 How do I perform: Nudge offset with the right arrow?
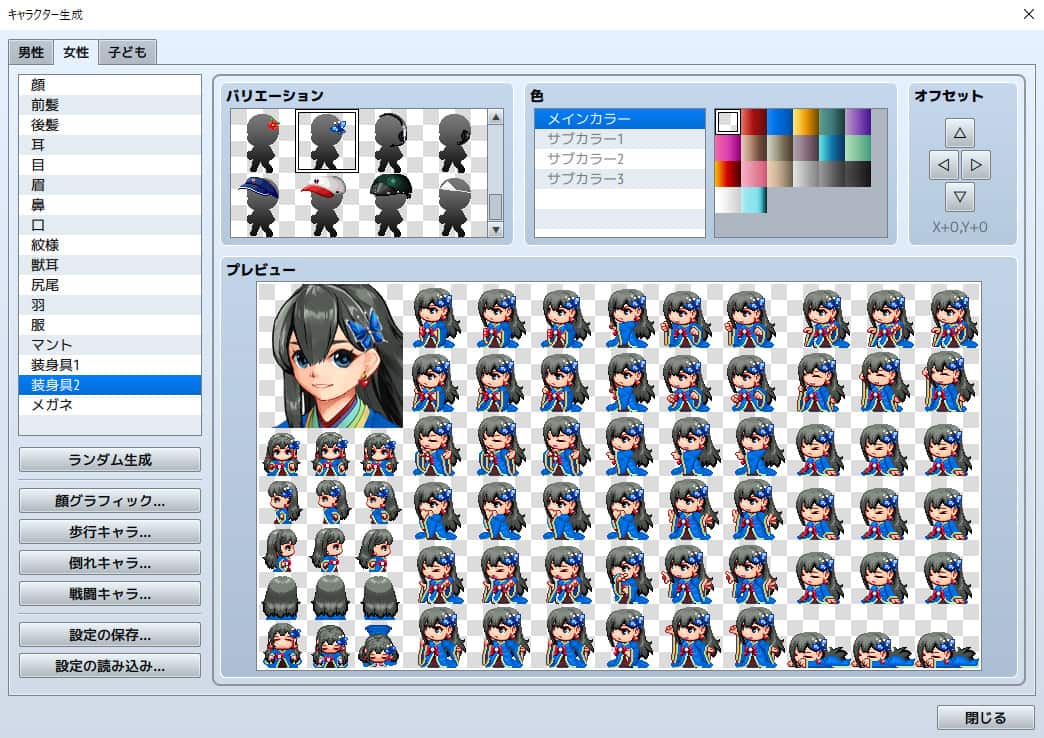point(975,164)
